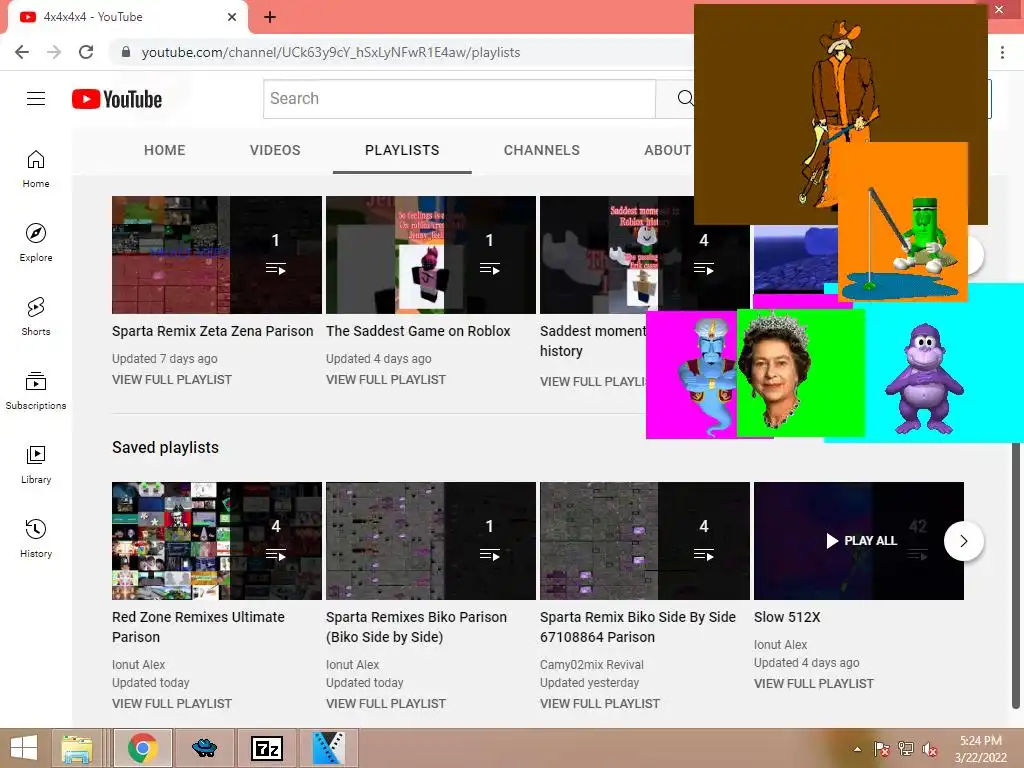Click PLAY ALL on Slow 512X
The height and width of the screenshot is (768, 1024).
point(861,541)
